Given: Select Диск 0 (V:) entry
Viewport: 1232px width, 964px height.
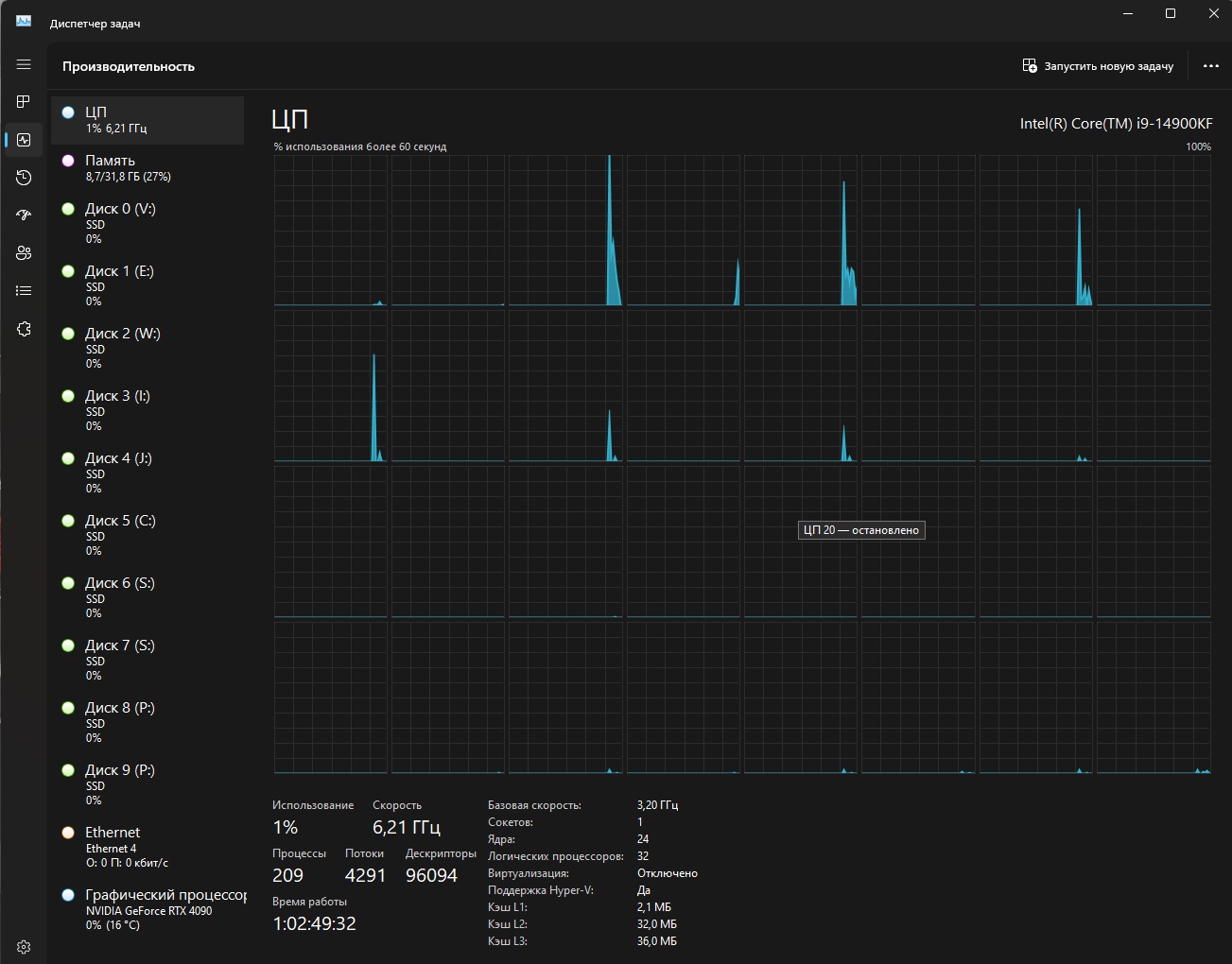Looking at the screenshot, I should (x=147, y=223).
